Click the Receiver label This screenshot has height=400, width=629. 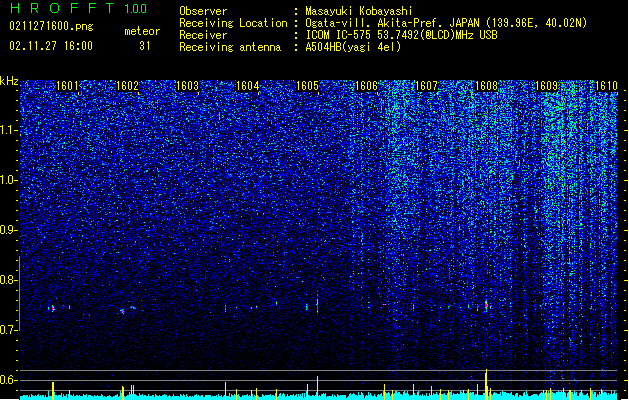tap(203, 35)
